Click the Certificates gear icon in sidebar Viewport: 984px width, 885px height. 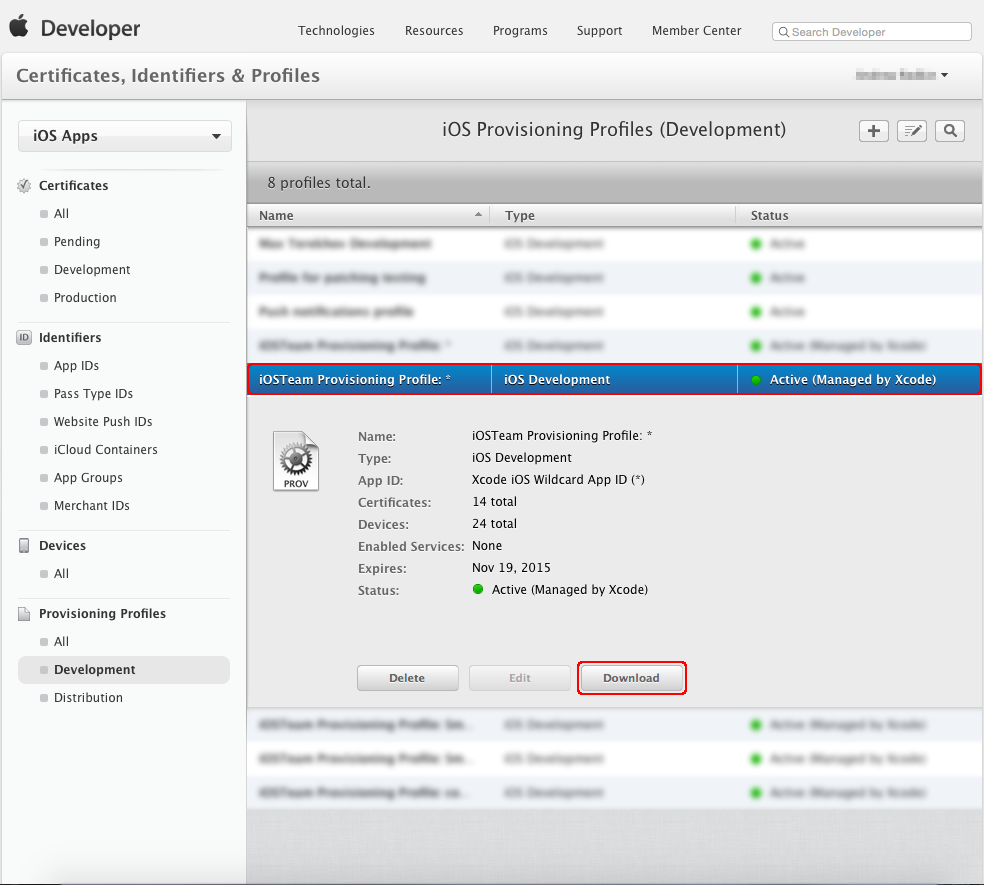pyautogui.click(x=23, y=185)
